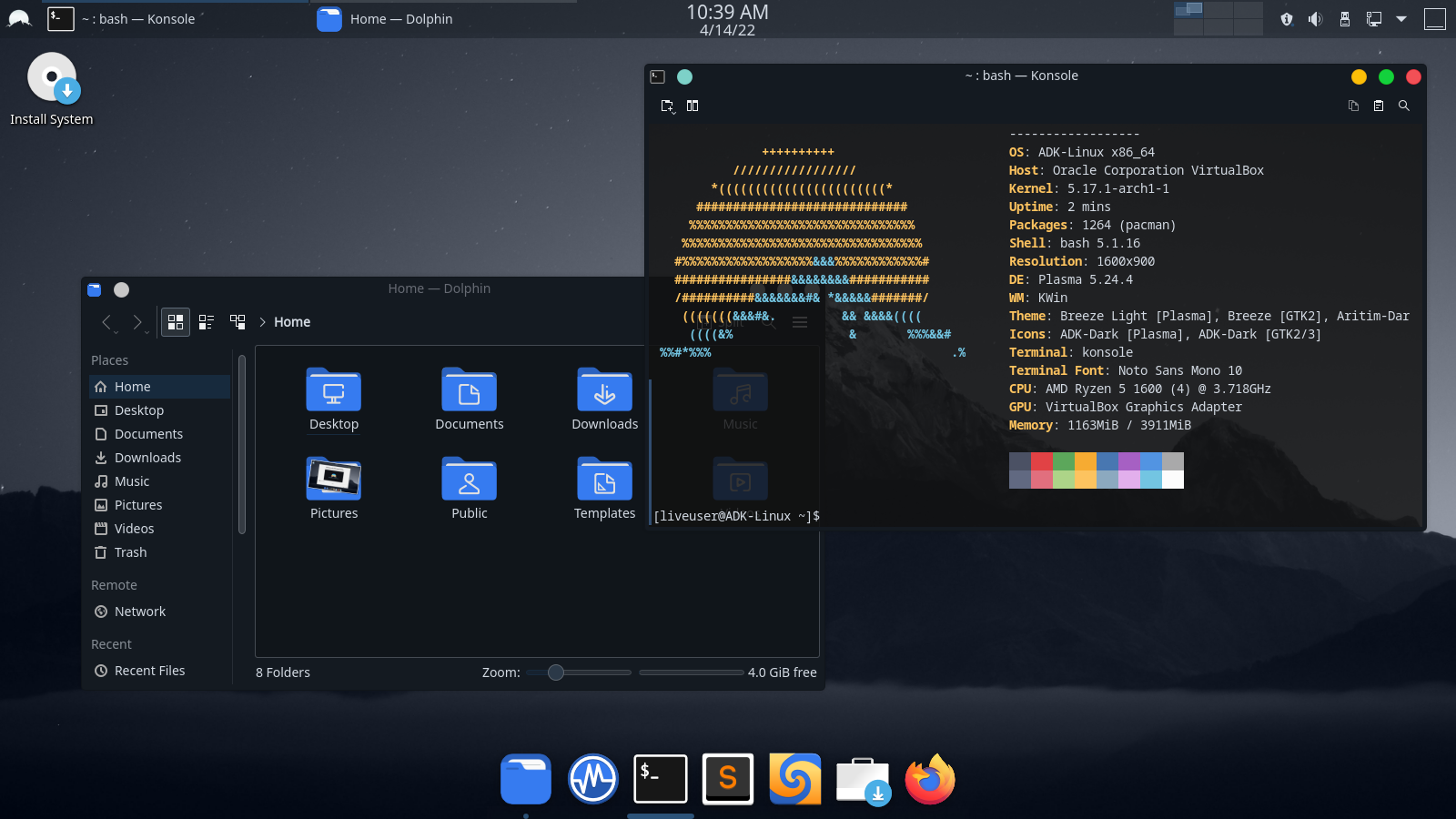The height and width of the screenshot is (819, 1456).
Task: Toggle the teal dot in Konsole titlebar
Action: point(685,76)
